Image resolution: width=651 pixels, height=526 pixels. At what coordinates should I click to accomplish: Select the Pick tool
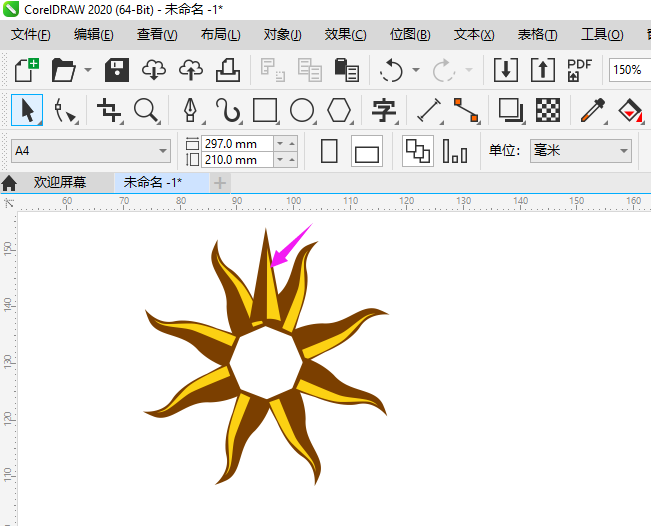(x=27, y=110)
